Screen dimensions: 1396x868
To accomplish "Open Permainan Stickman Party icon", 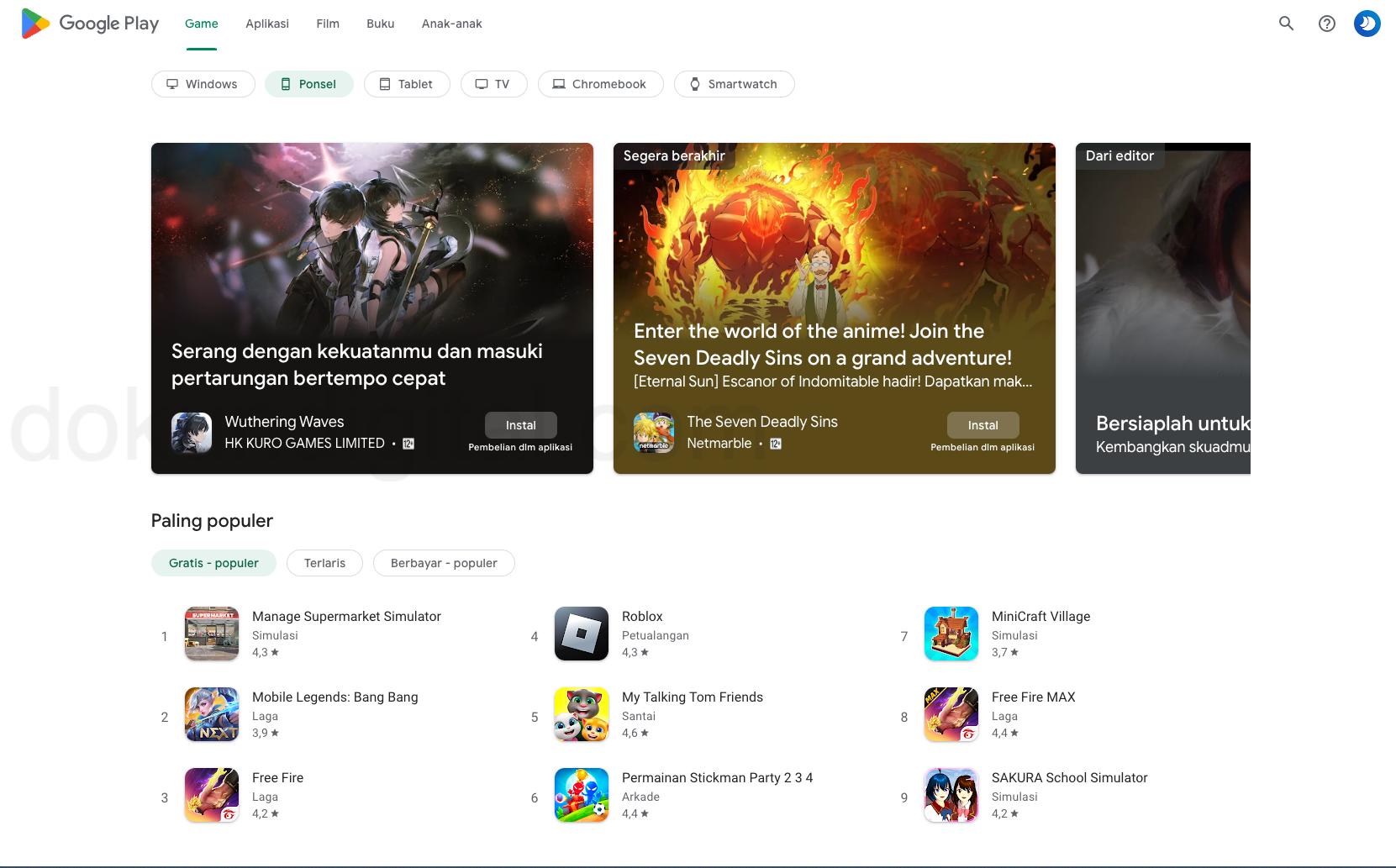I will pos(582,795).
